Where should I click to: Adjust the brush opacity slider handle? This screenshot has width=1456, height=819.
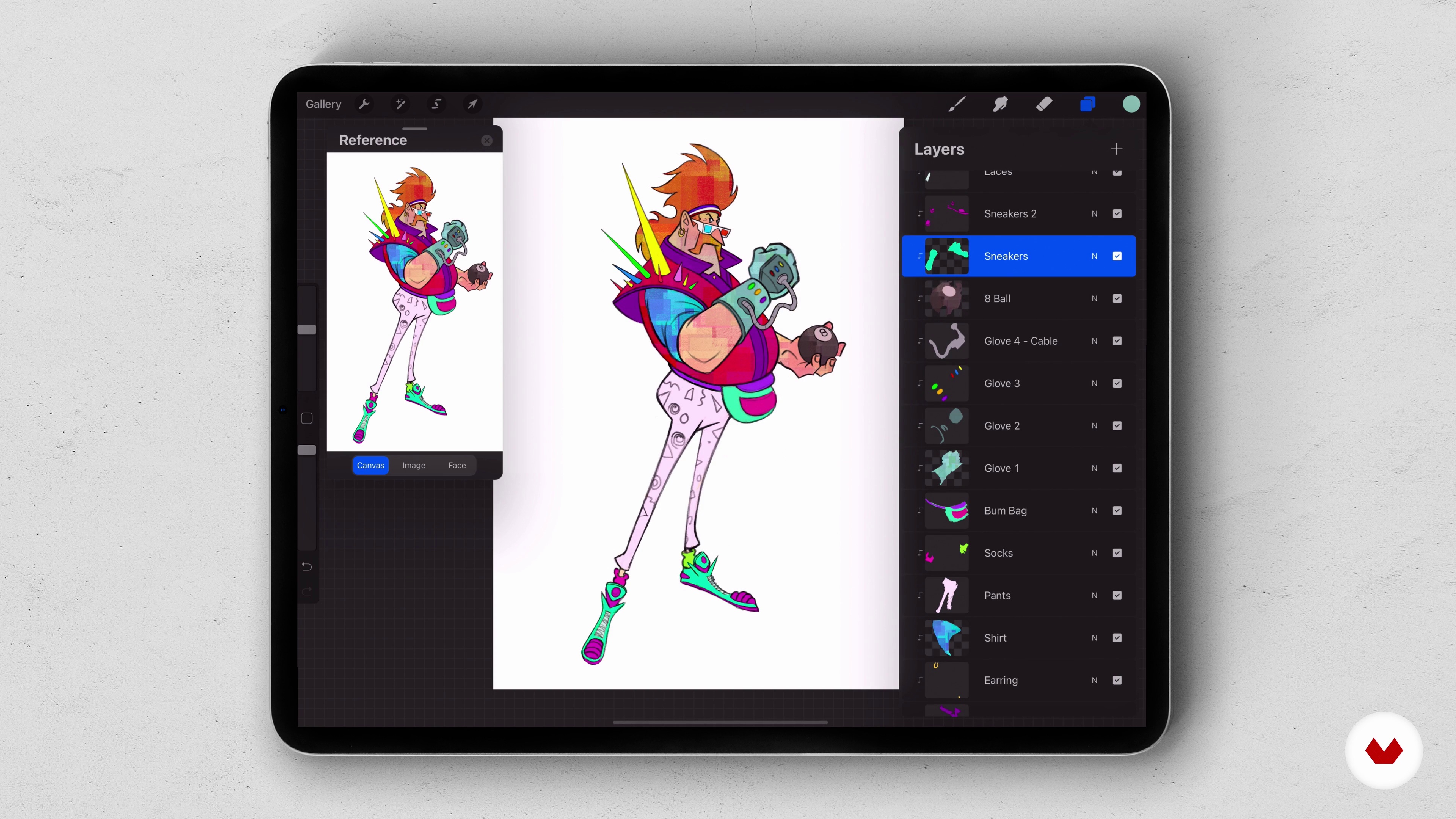307,450
